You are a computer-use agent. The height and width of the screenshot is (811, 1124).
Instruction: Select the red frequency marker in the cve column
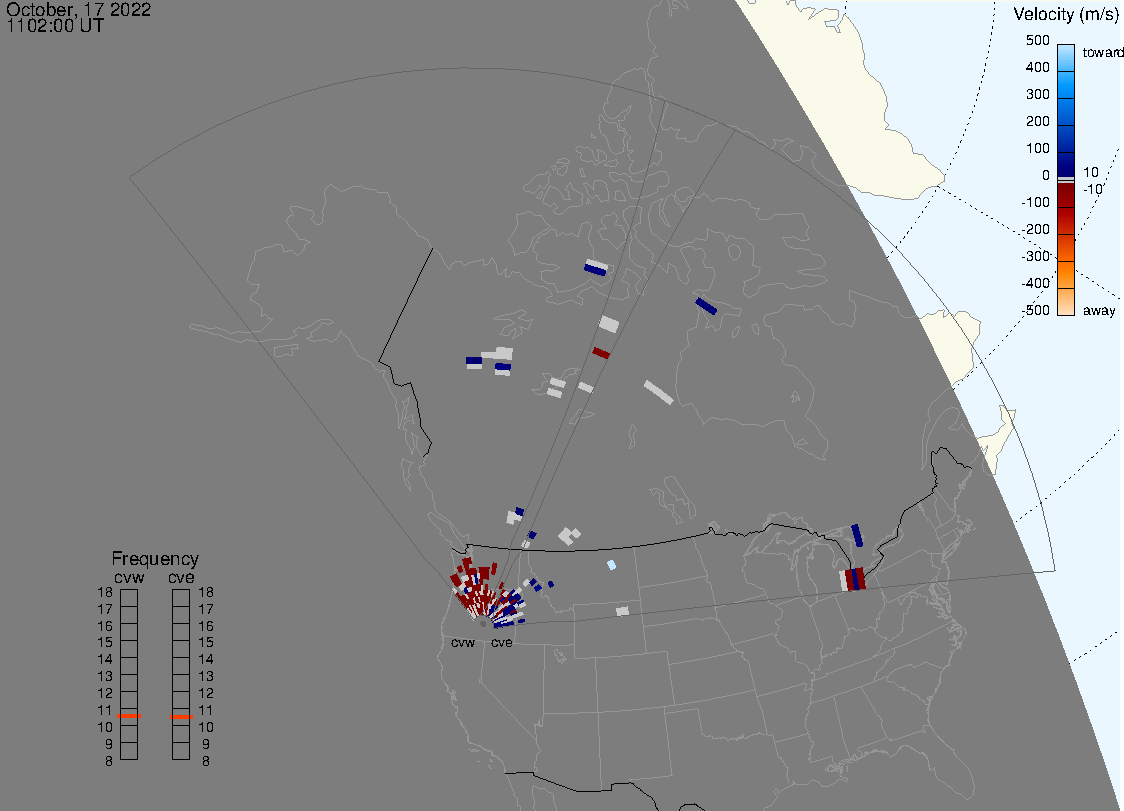point(181,717)
